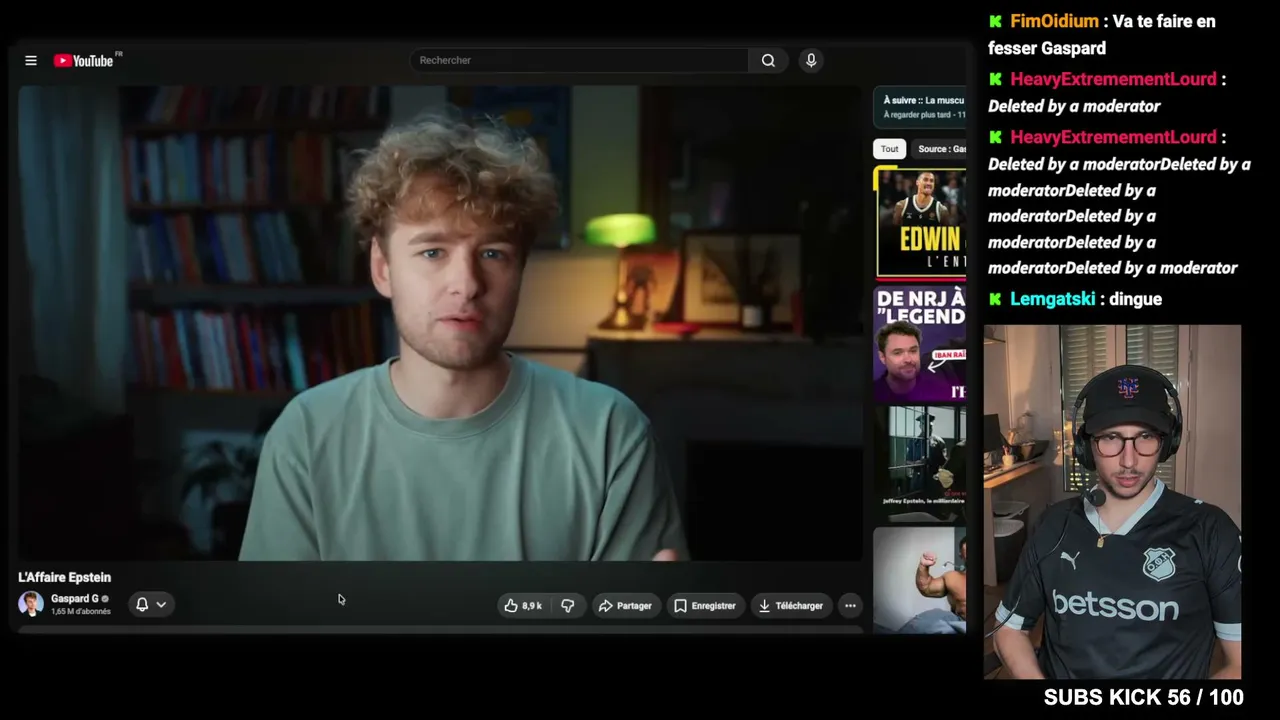Open the YouTube hamburger guide menu
This screenshot has width=1280, height=720.
pos(31,61)
